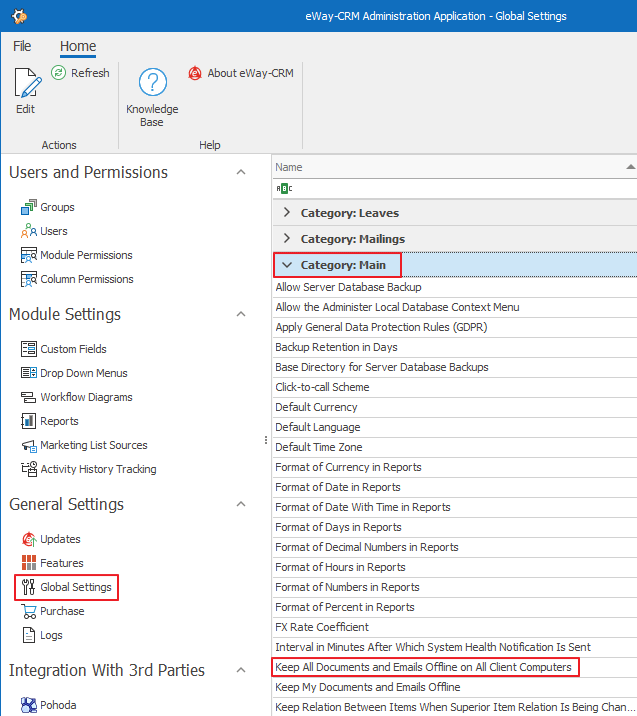The width and height of the screenshot is (637, 716).
Task: Collapse Integration With 3rd Parties section
Action: pos(241,670)
